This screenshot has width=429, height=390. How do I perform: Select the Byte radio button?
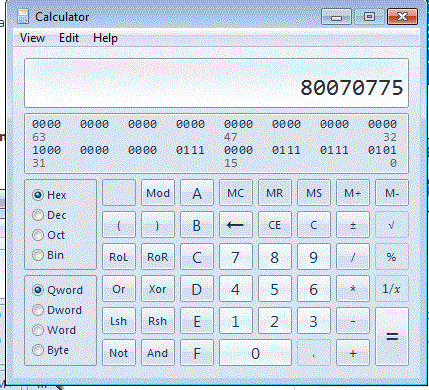point(51,350)
